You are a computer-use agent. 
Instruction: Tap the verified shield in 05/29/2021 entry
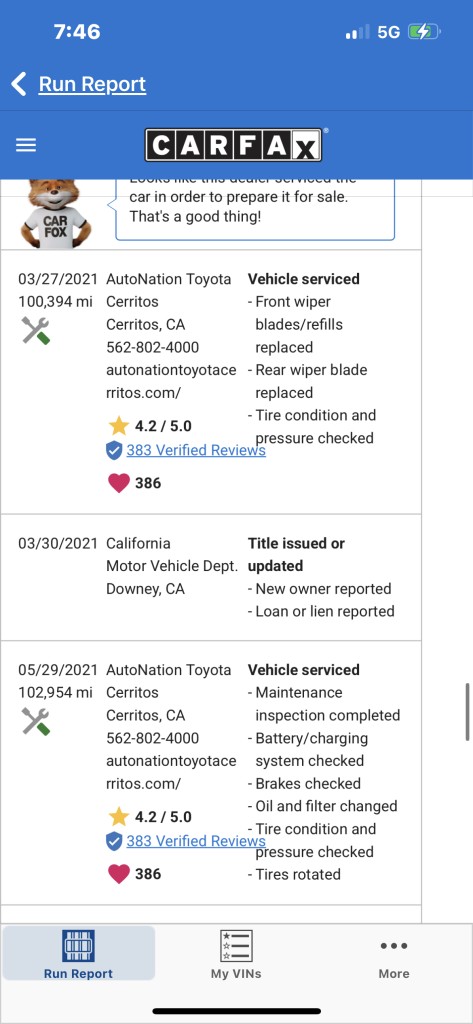coord(114,841)
